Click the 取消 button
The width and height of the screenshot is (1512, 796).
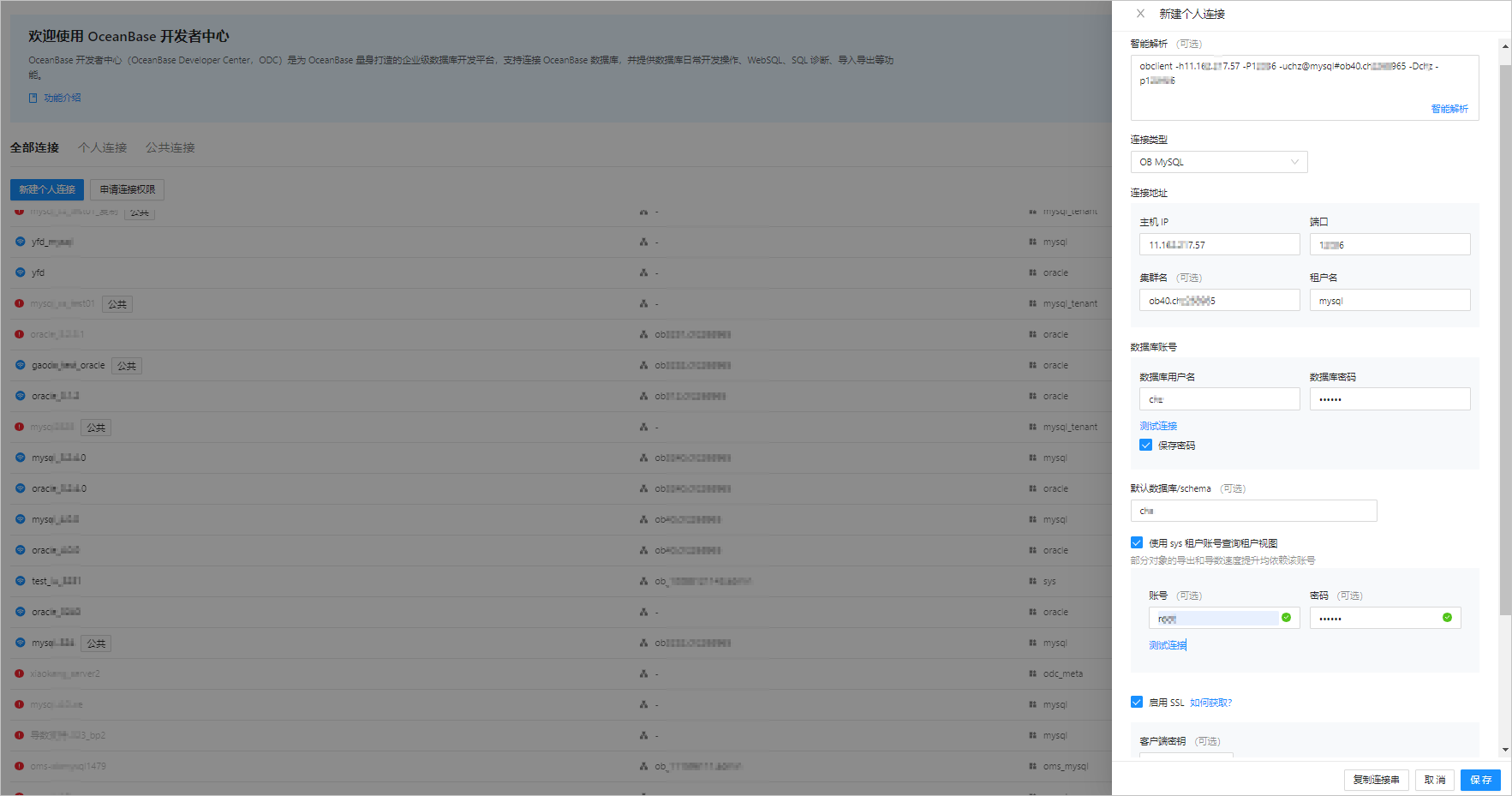[x=1435, y=780]
